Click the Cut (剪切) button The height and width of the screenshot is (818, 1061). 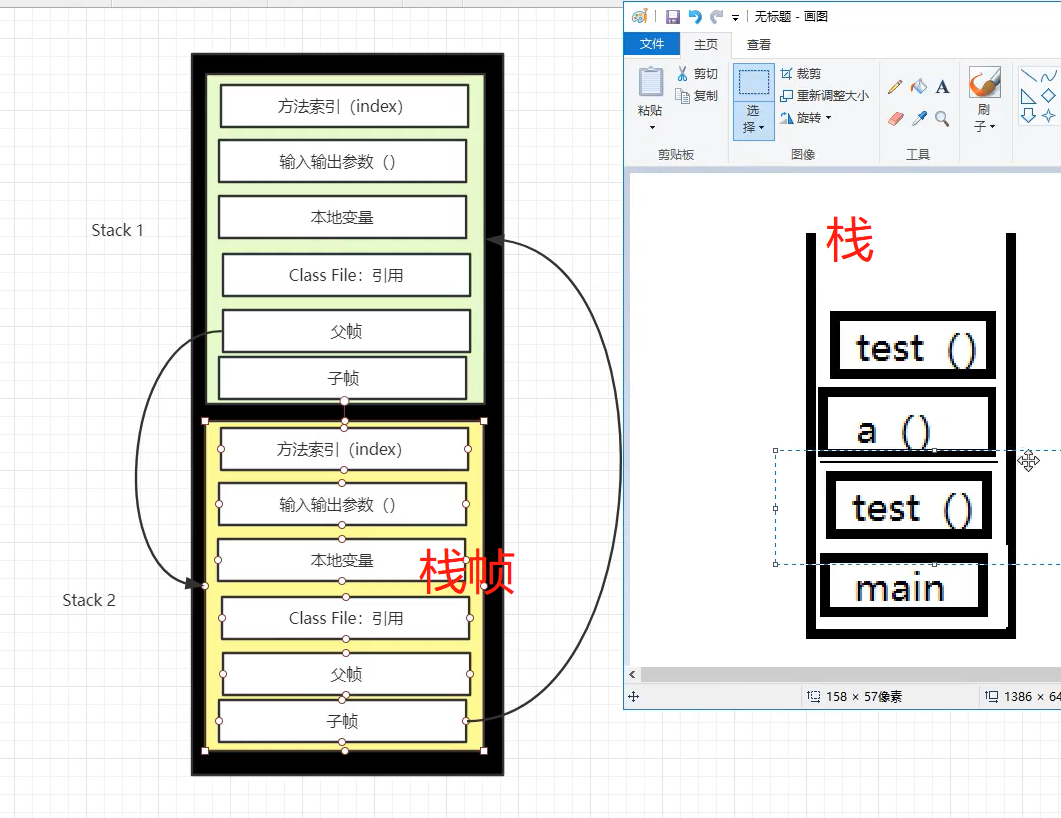pyautogui.click(x=697, y=74)
